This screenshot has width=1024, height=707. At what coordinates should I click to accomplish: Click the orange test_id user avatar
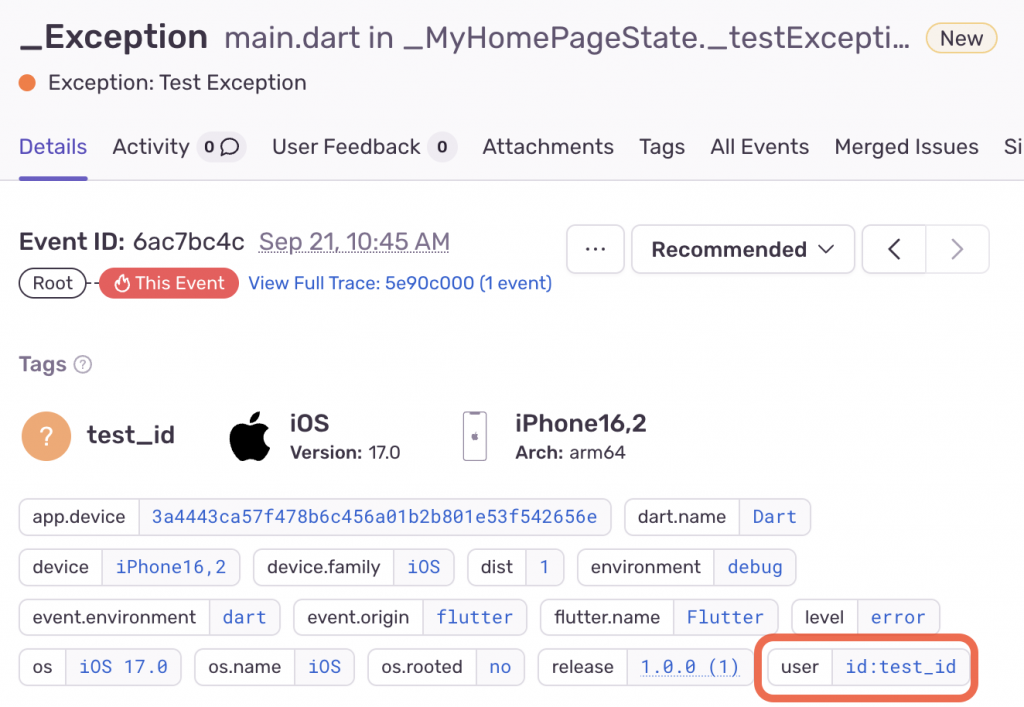click(46, 436)
